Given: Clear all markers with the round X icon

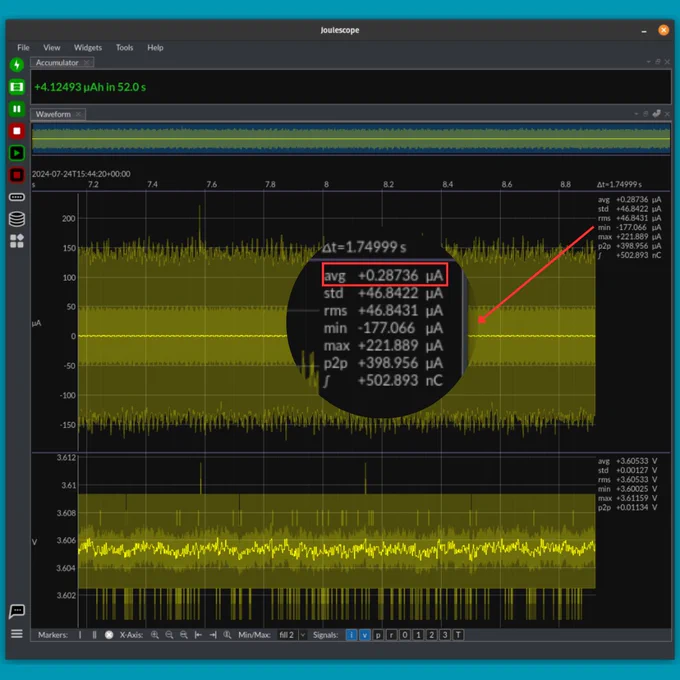Looking at the screenshot, I should click(x=109, y=635).
